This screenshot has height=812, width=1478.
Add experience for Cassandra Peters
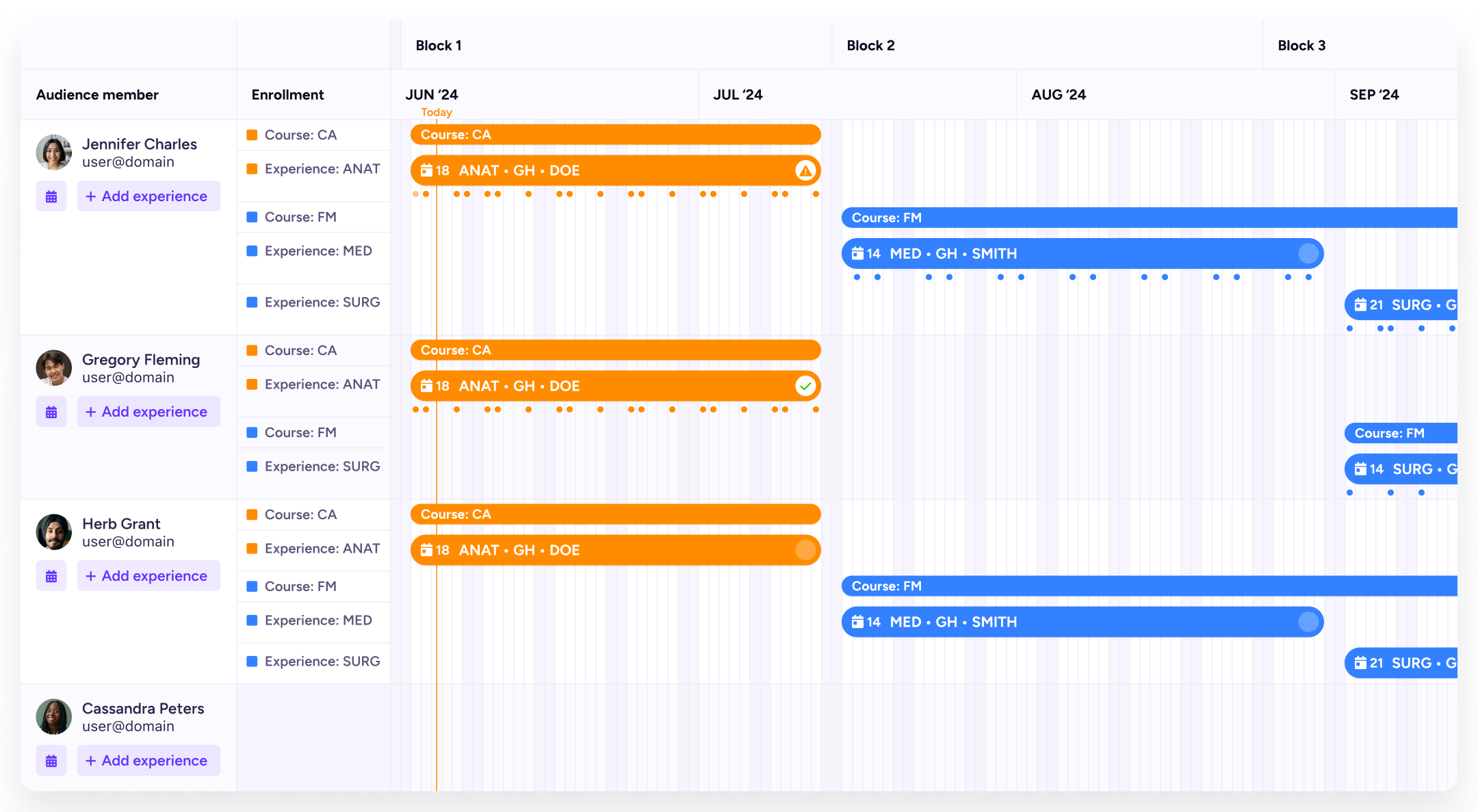[148, 761]
